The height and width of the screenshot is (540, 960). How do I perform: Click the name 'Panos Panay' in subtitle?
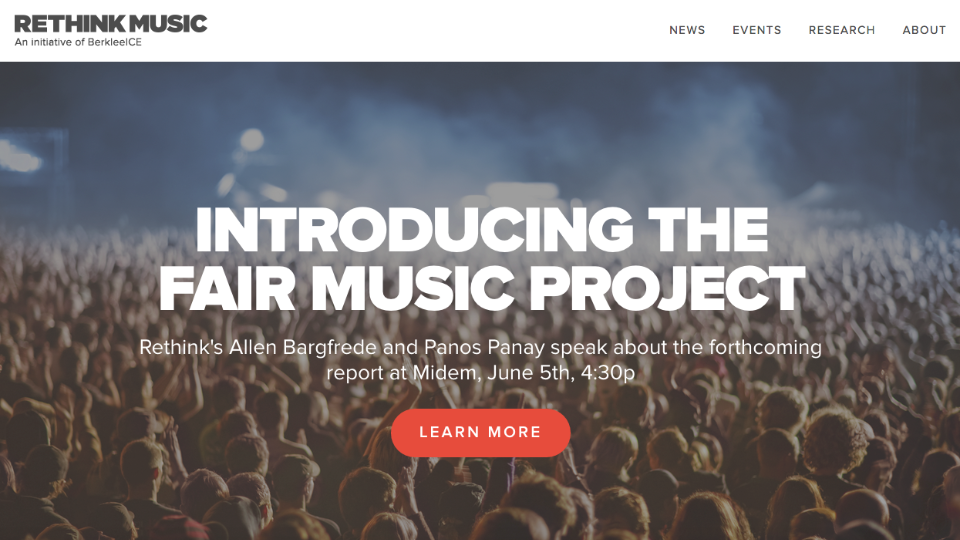click(x=484, y=347)
